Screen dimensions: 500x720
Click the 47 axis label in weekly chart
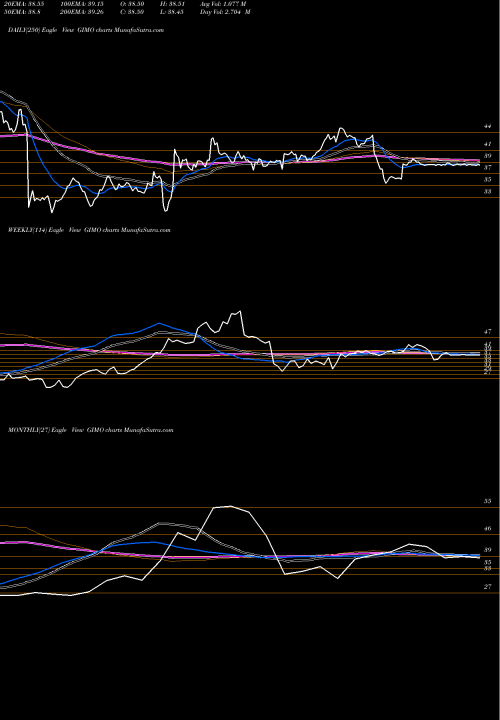(488, 331)
